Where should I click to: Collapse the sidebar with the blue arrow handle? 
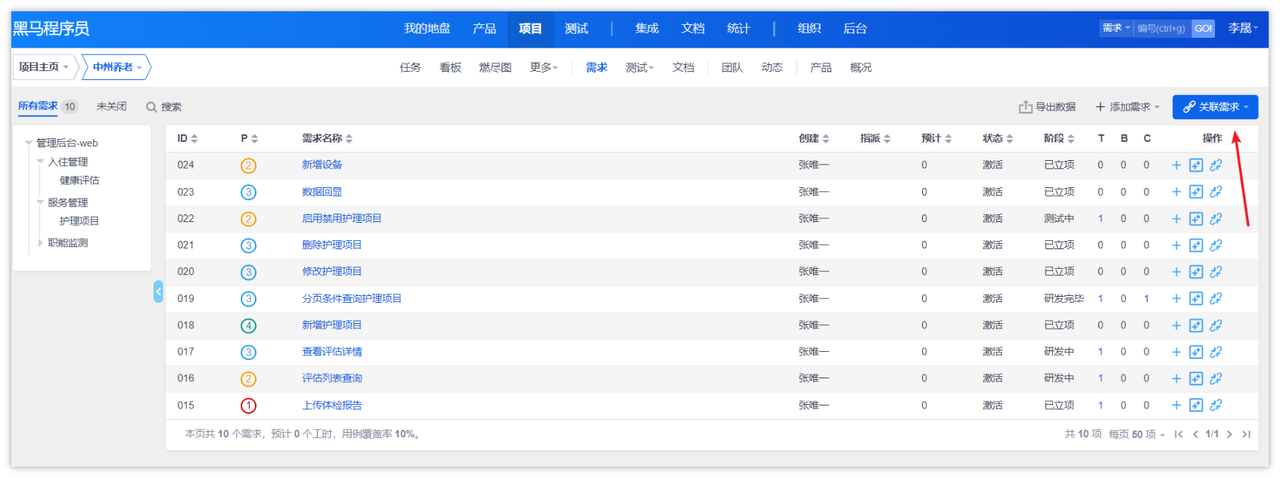(158, 291)
